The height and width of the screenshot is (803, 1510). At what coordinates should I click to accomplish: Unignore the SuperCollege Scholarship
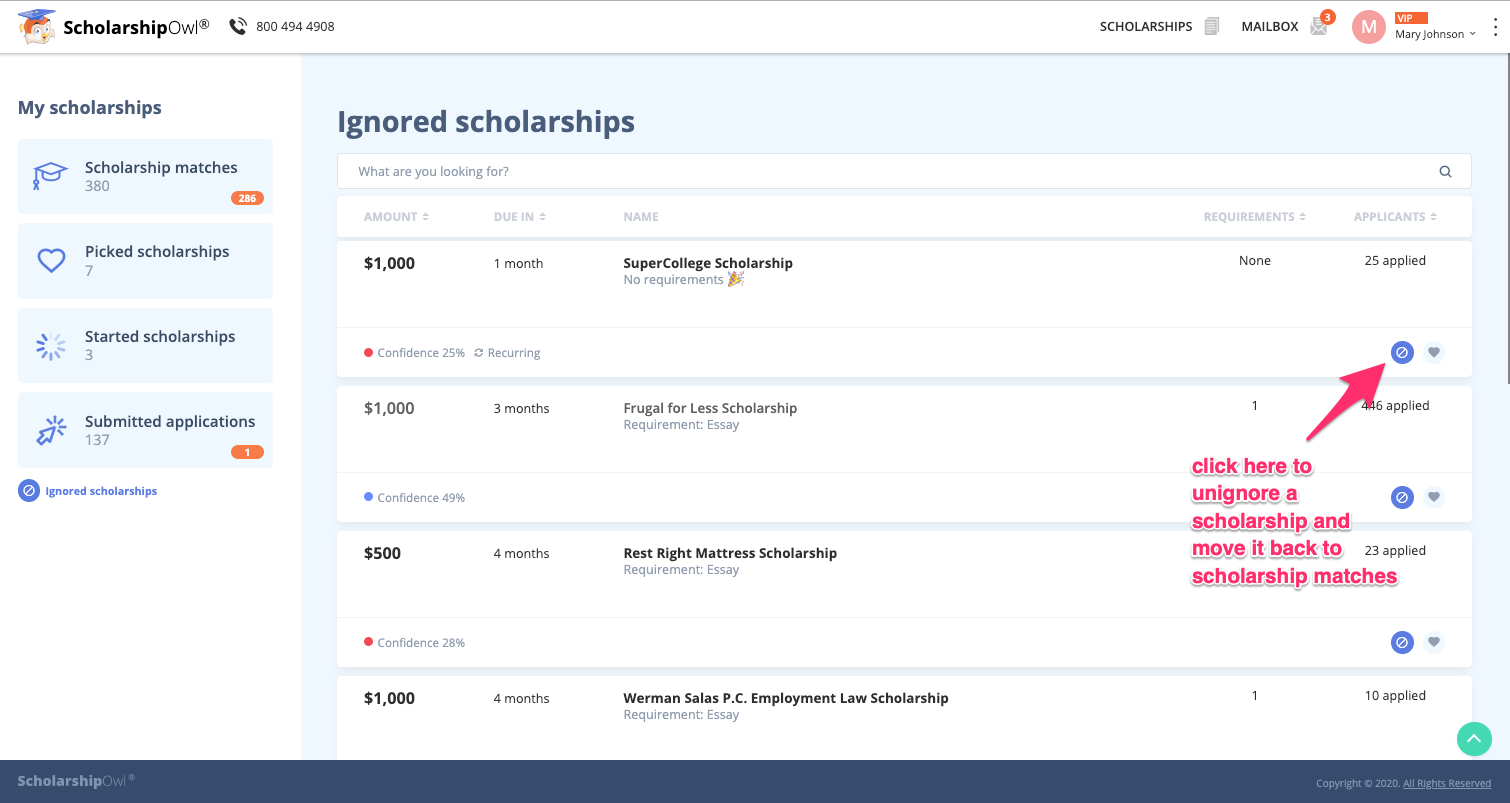pos(1402,352)
